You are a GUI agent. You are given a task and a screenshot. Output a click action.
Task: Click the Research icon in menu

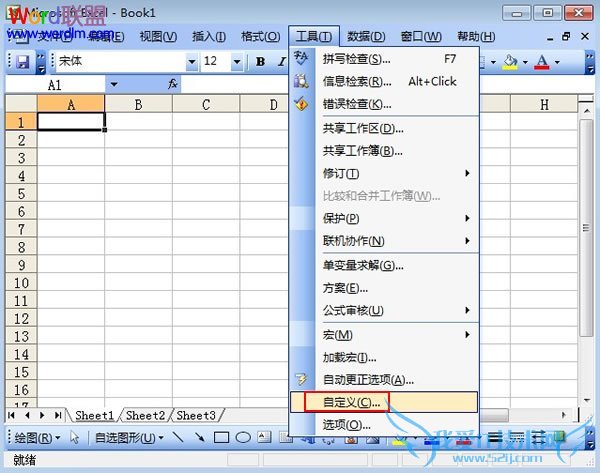click(301, 81)
